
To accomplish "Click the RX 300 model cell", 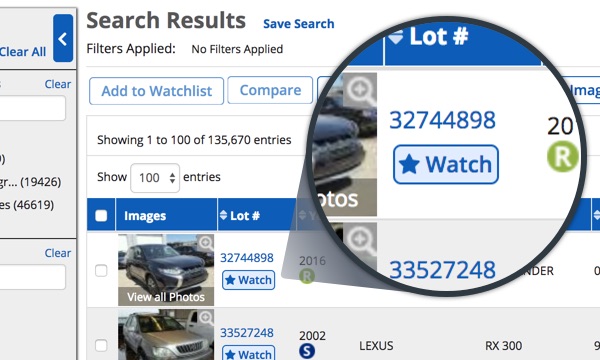I will point(504,345).
